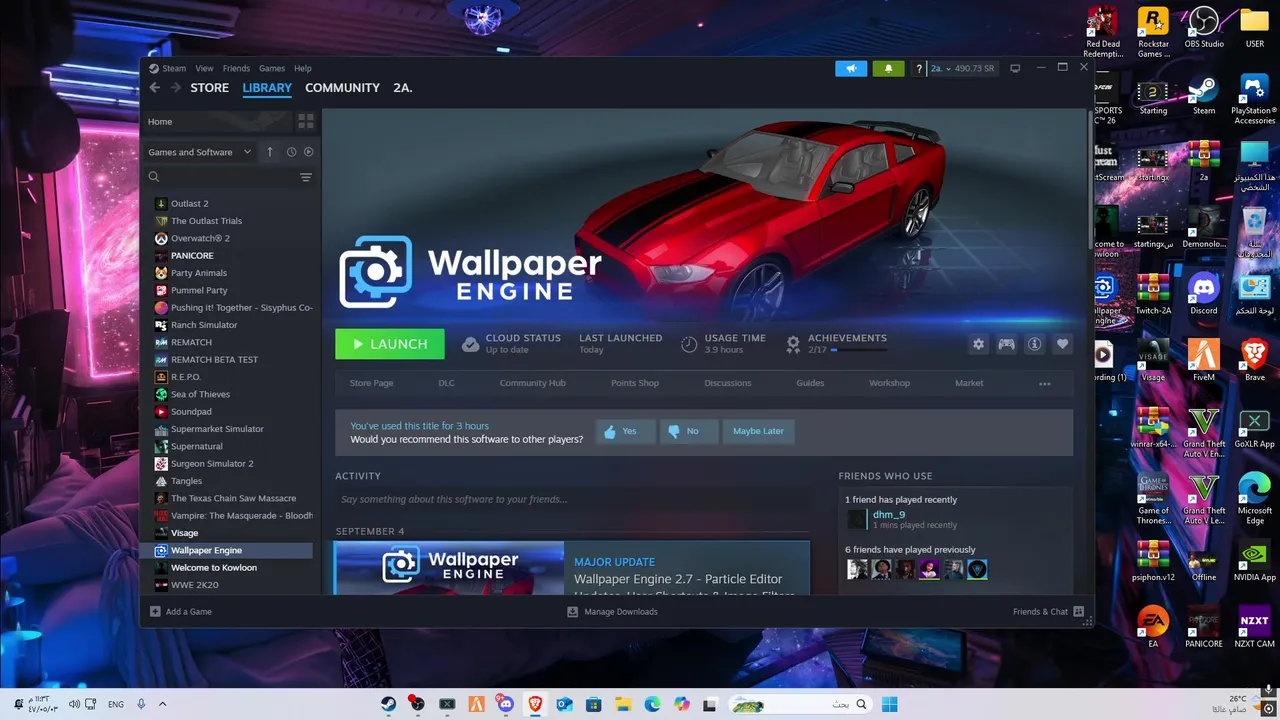Image resolution: width=1280 pixels, height=720 pixels.
Task: Expand Games and Software dropdown
Action: [200, 152]
